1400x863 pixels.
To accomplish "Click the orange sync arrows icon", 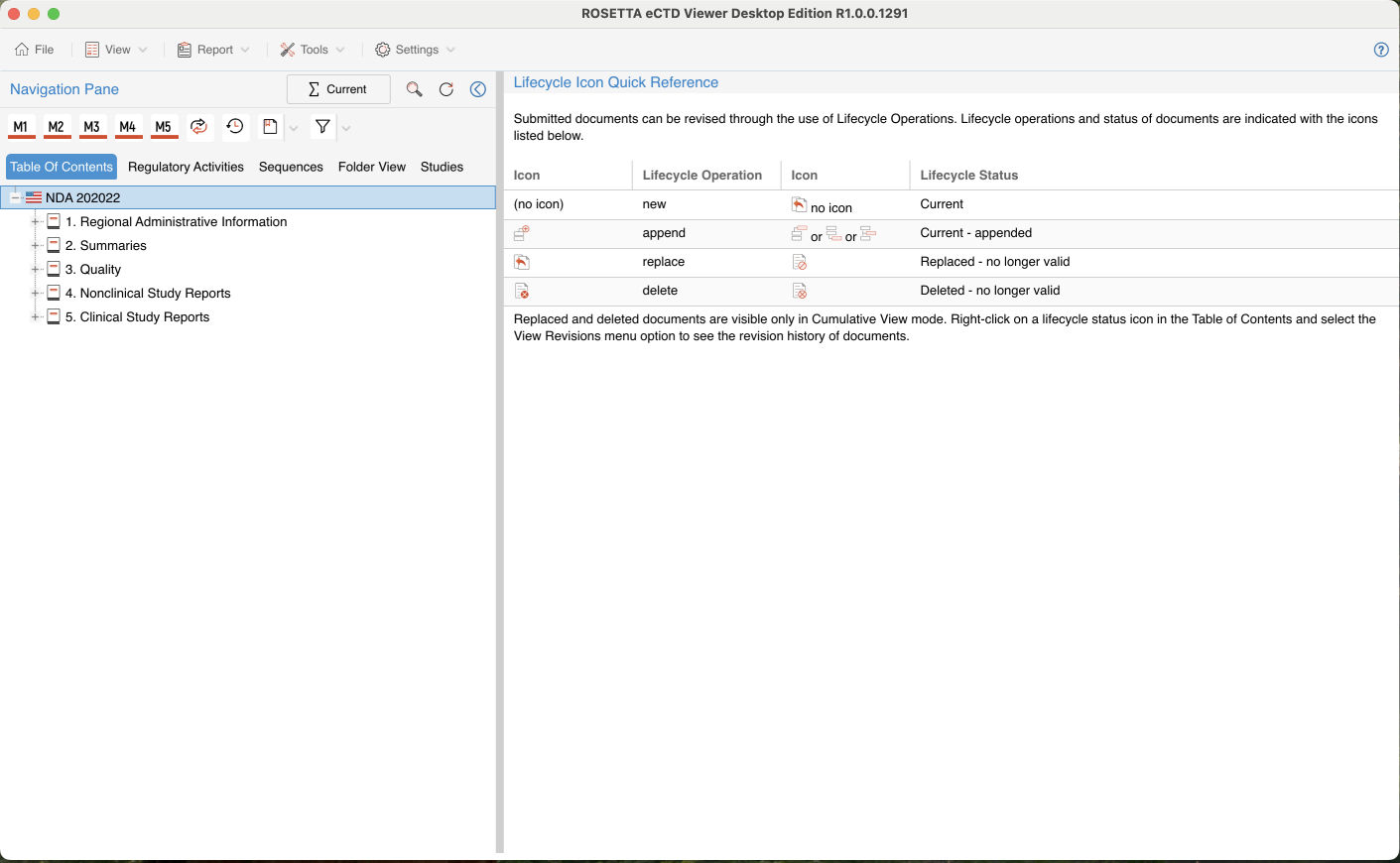I will click(x=199, y=127).
